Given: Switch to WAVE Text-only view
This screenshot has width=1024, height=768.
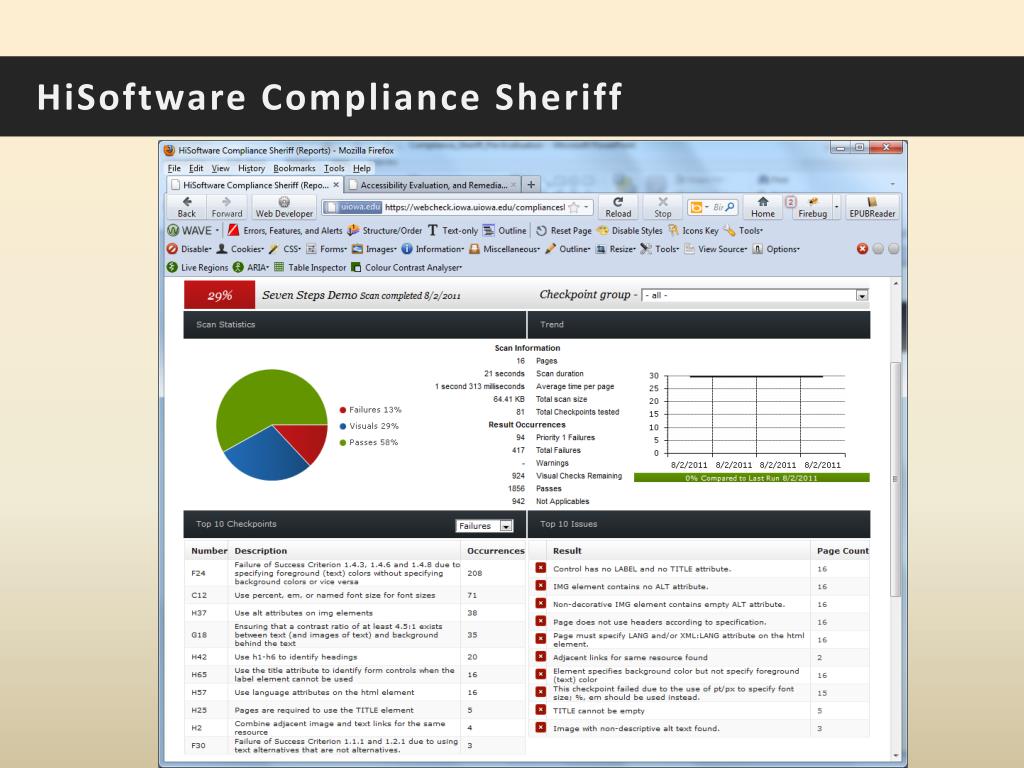Looking at the screenshot, I should [x=453, y=231].
